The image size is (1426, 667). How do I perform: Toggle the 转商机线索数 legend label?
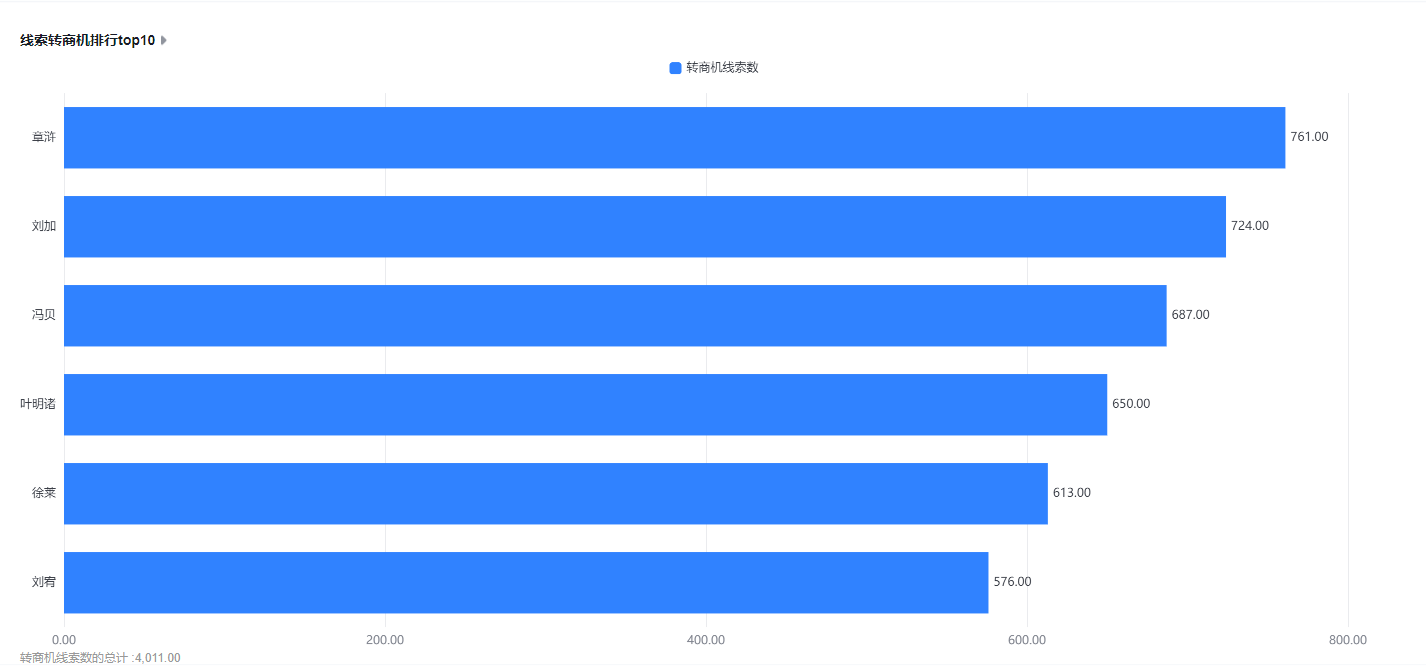pyautogui.click(x=722, y=68)
